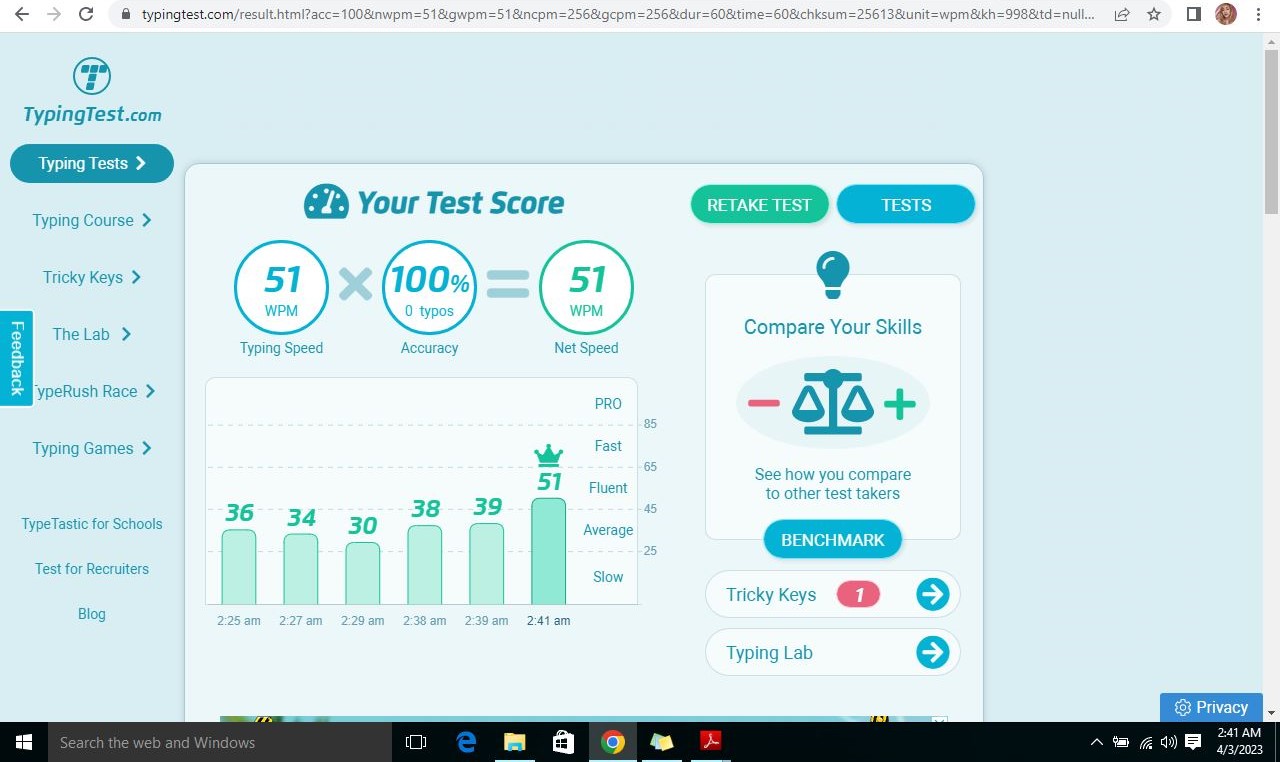Open the Action Center notifications icon
The width and height of the screenshot is (1280, 762).
click(1192, 742)
